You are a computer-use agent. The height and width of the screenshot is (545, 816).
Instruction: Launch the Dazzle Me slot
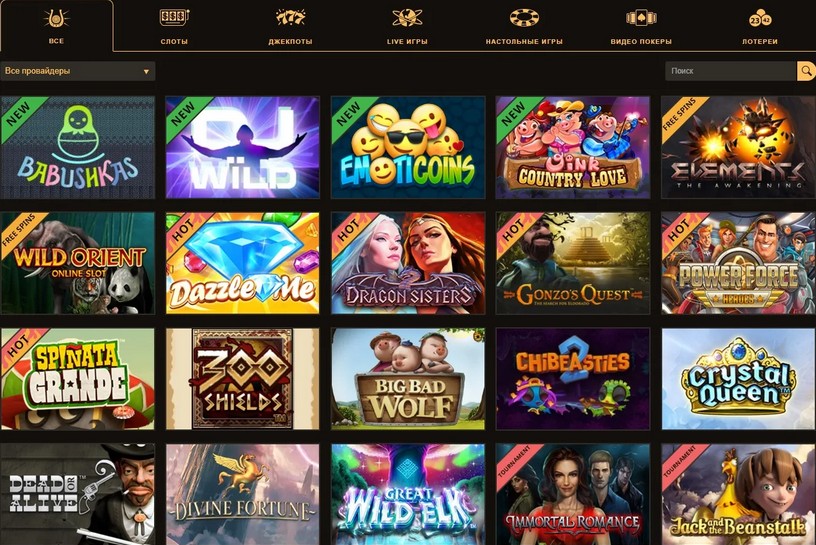(x=243, y=263)
